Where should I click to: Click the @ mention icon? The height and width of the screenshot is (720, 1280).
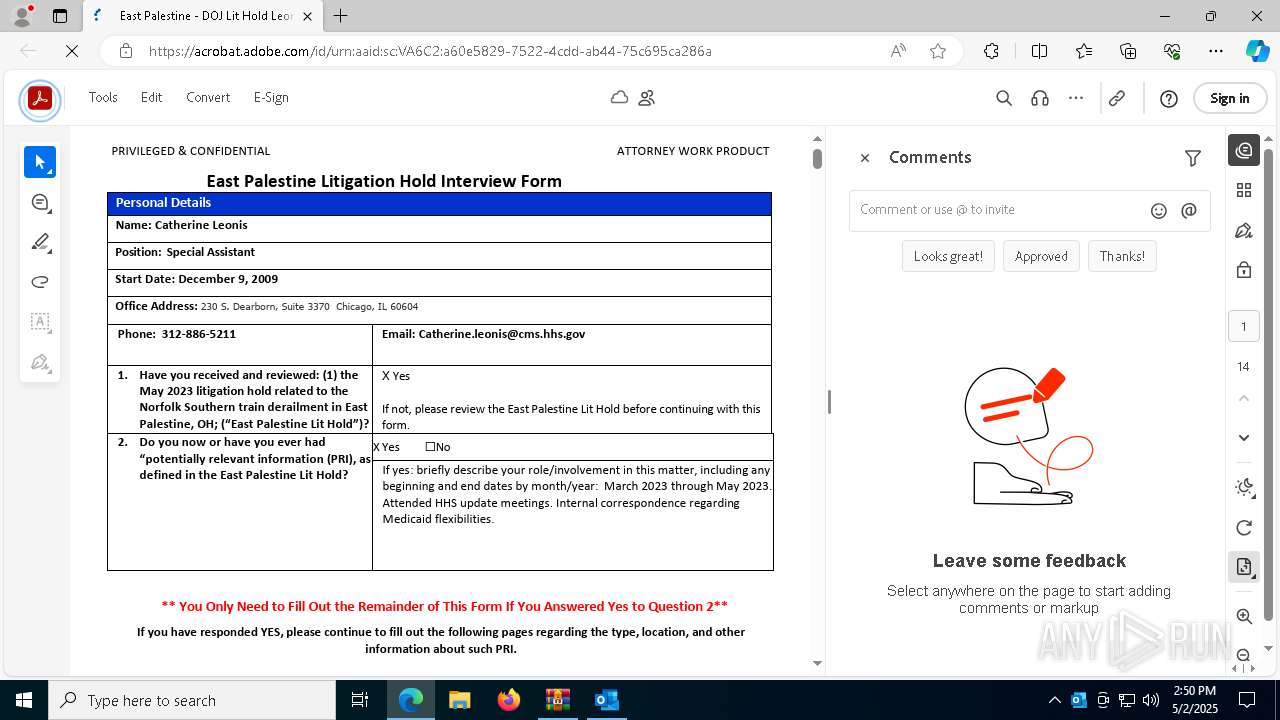coord(1189,210)
